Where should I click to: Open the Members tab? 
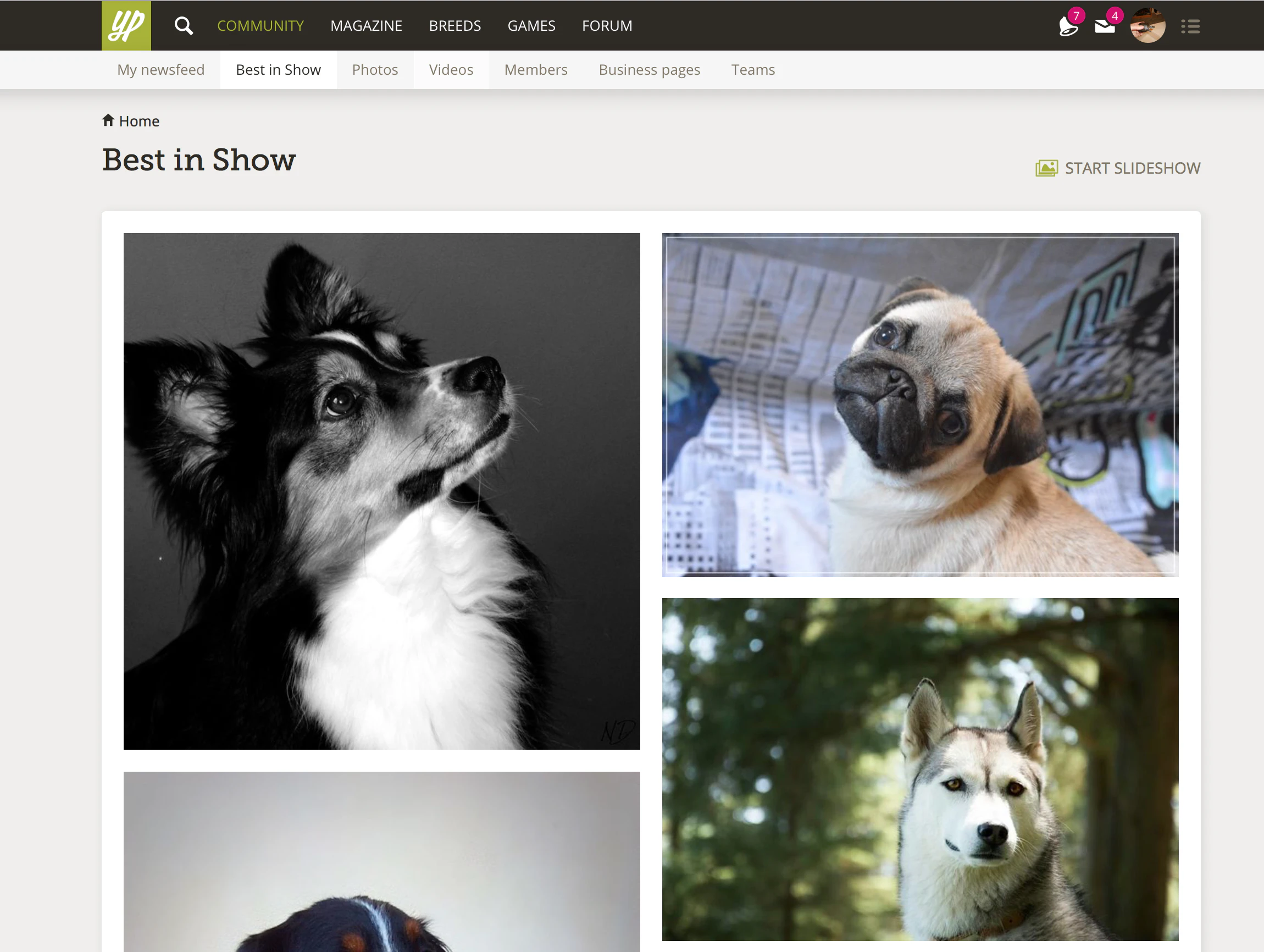point(535,70)
